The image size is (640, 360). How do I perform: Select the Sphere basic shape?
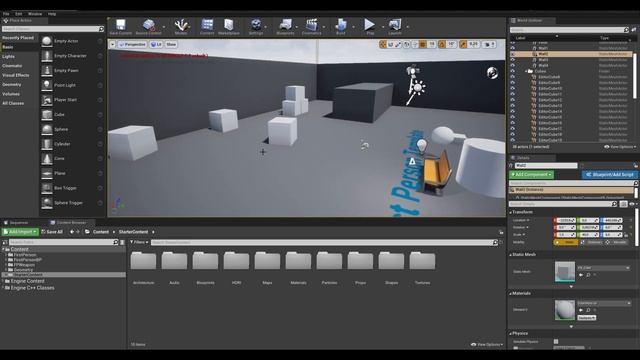click(71, 129)
